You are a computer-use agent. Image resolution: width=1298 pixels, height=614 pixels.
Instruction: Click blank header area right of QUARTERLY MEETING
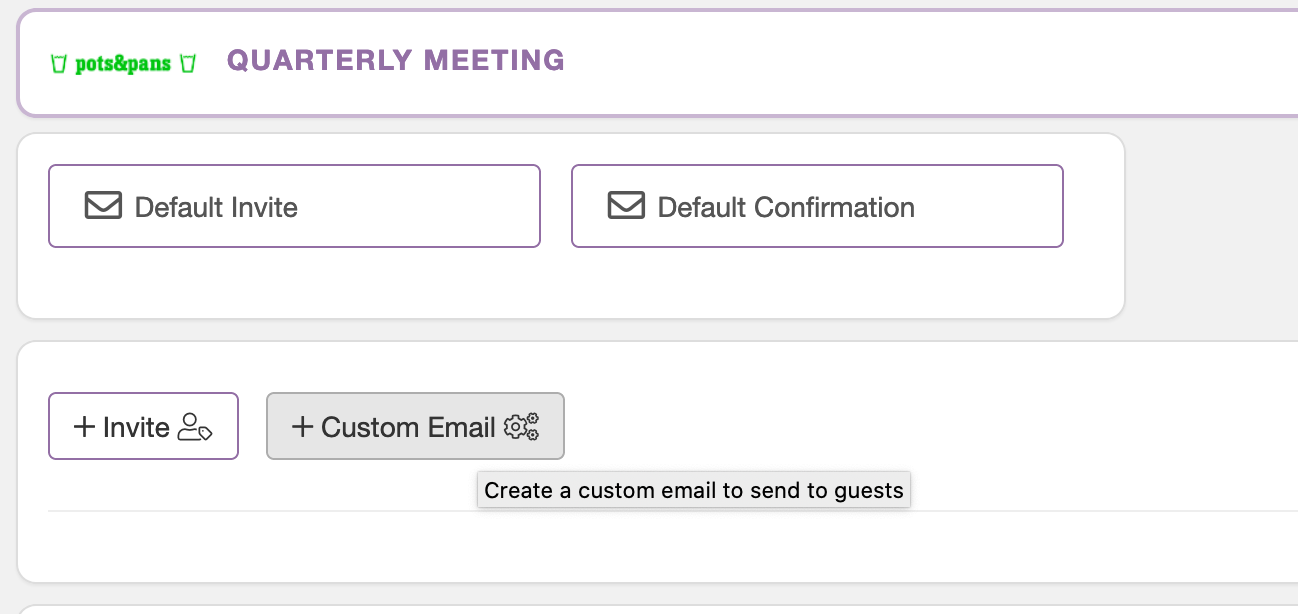click(930, 62)
